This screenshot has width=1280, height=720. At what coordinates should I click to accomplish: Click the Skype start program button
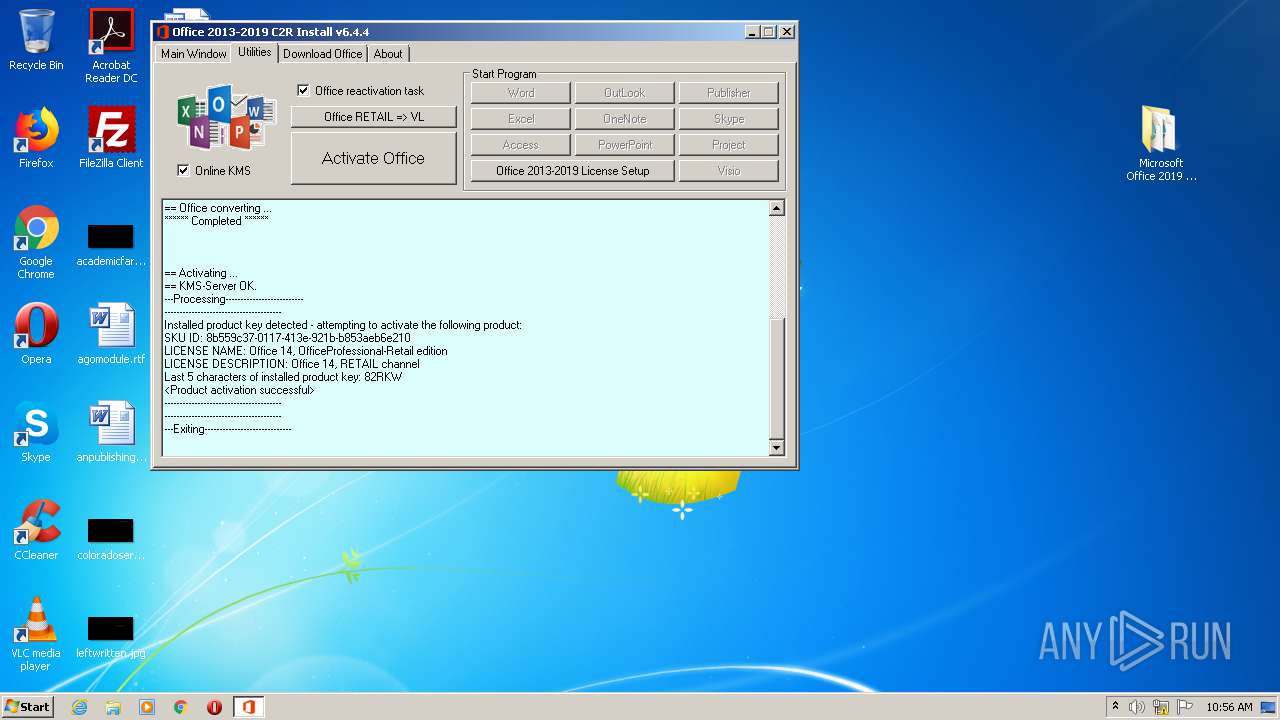pyautogui.click(x=729, y=119)
